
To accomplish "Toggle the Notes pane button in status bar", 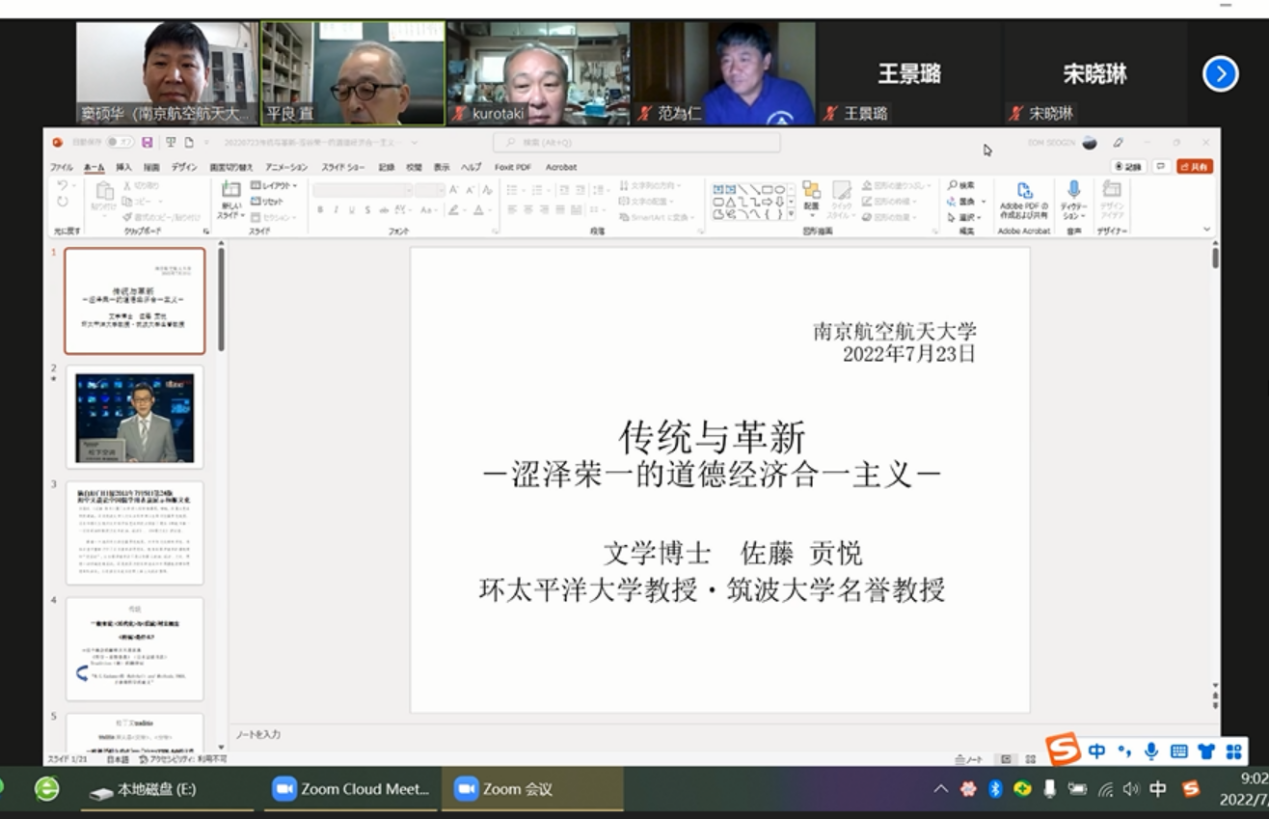I will point(967,759).
